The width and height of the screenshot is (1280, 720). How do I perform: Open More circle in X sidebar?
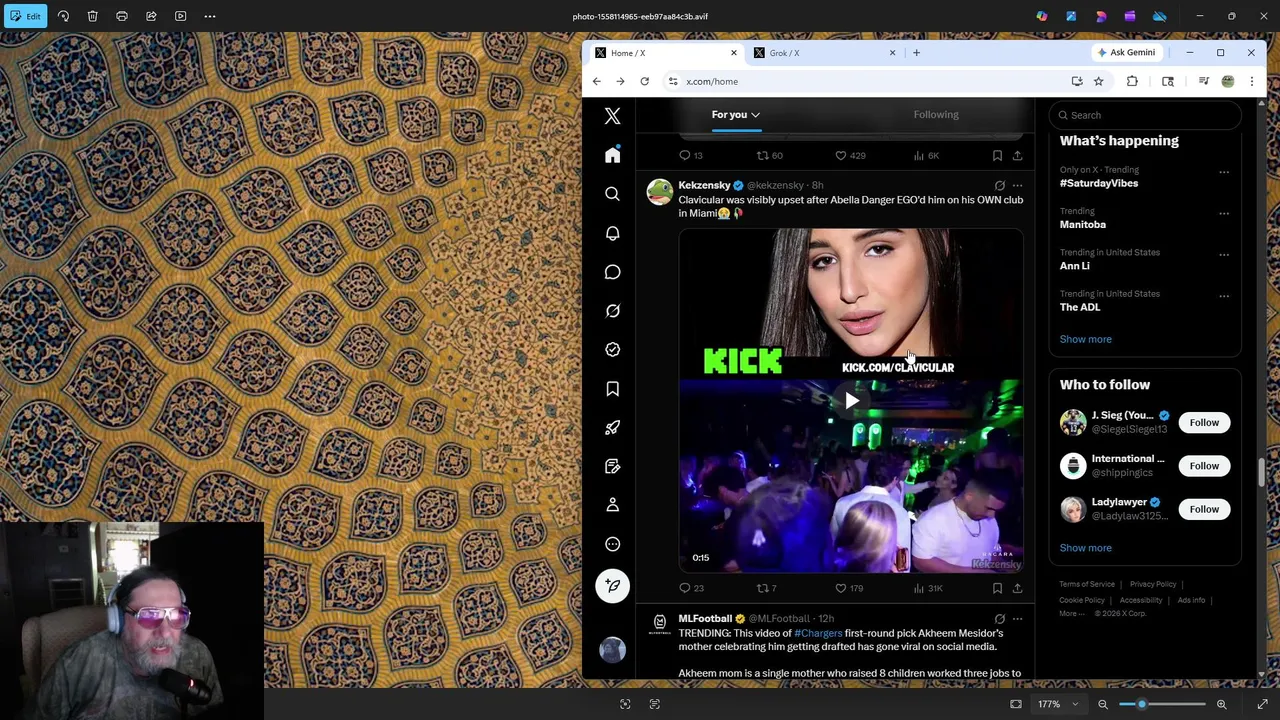pos(613,544)
